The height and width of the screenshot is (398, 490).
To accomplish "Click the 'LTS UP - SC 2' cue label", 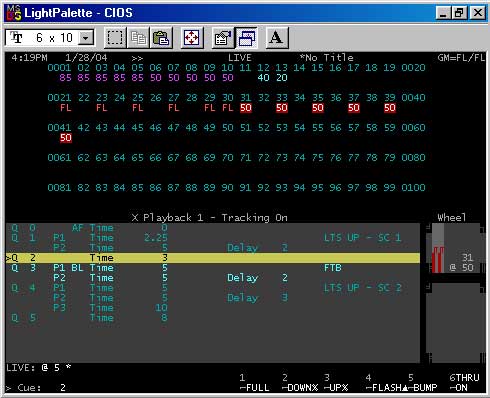I will (x=362, y=288).
